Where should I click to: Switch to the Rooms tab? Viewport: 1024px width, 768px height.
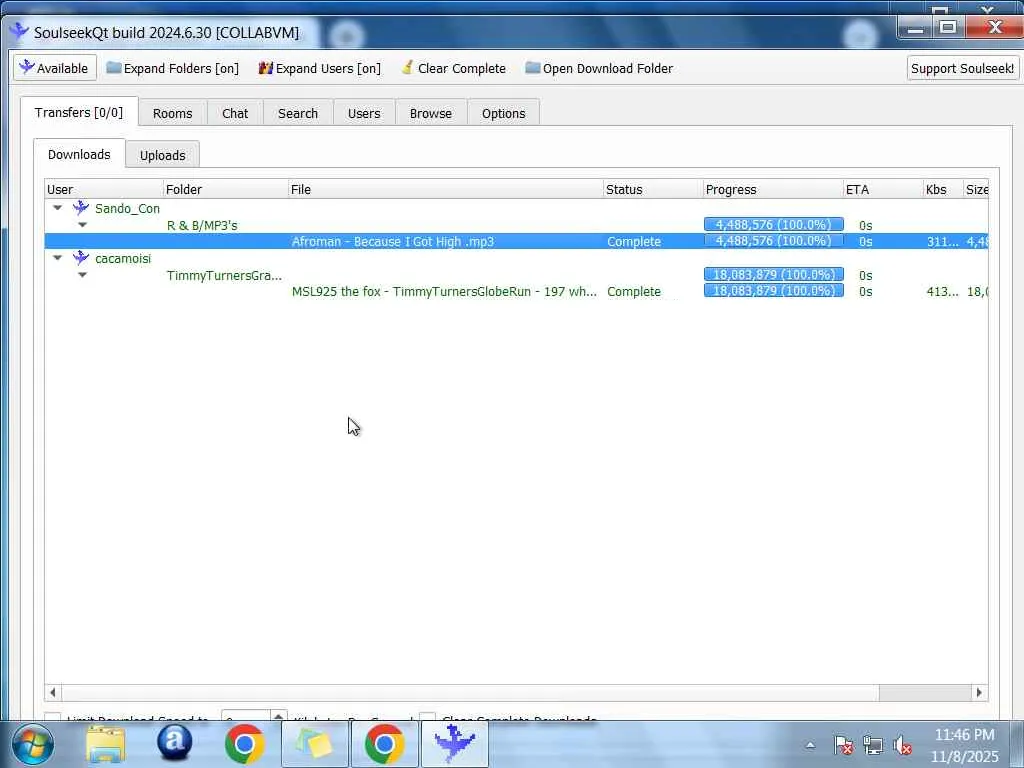coord(172,113)
